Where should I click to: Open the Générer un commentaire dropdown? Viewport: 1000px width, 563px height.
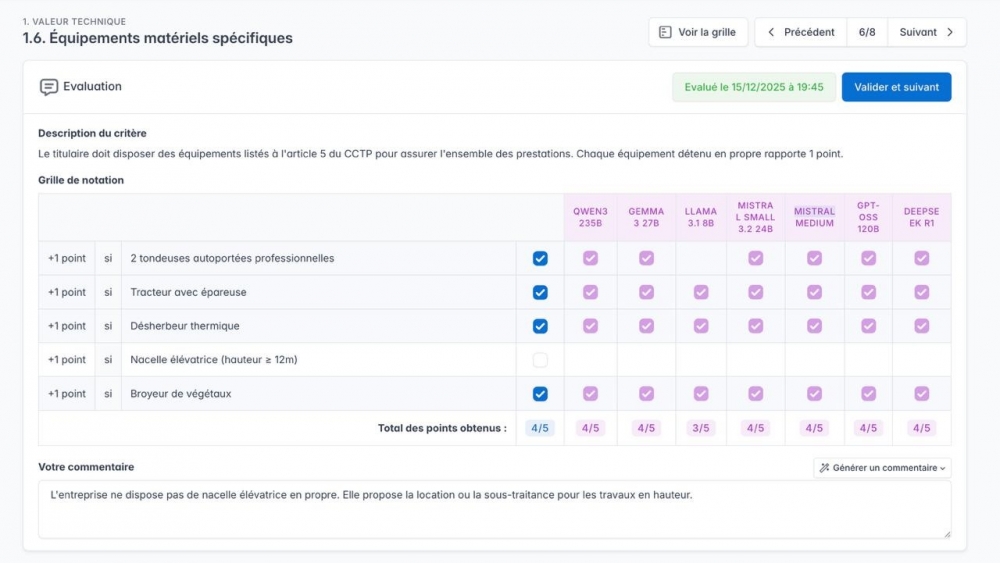(882, 468)
